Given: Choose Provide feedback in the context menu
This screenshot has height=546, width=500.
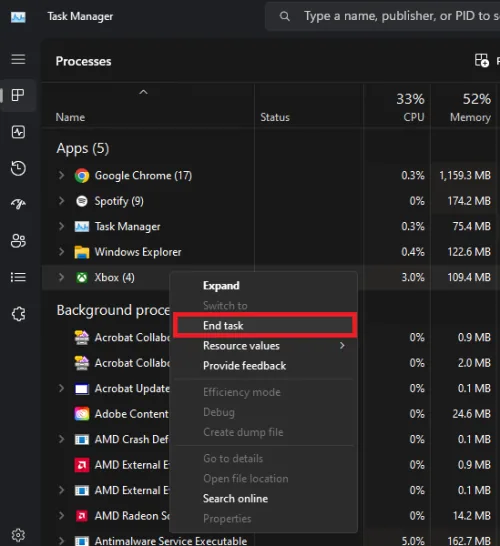Looking at the screenshot, I should tap(264, 366).
